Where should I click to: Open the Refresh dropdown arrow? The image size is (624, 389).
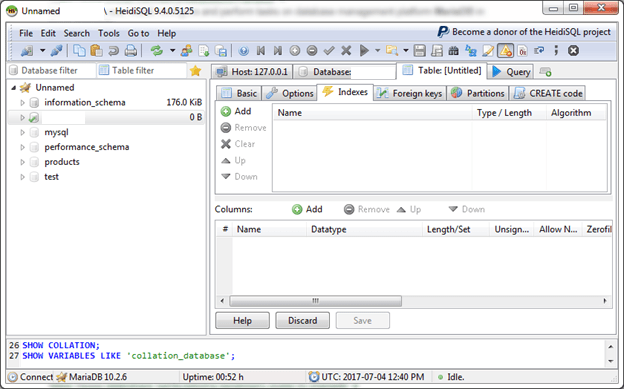172,51
